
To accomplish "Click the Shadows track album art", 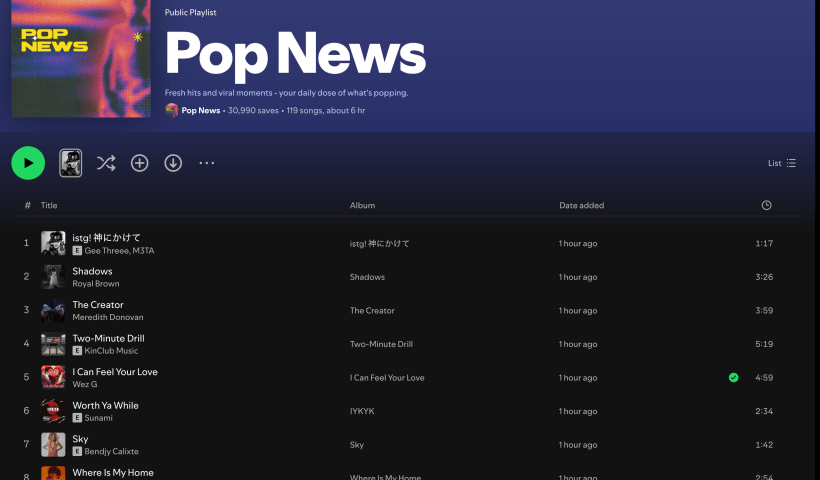I will (53, 277).
